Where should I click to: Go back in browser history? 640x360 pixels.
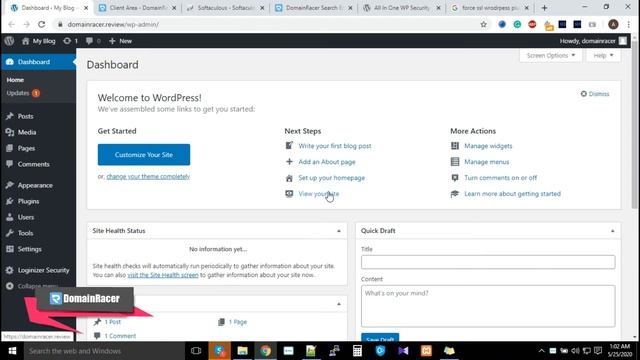coord(11,24)
